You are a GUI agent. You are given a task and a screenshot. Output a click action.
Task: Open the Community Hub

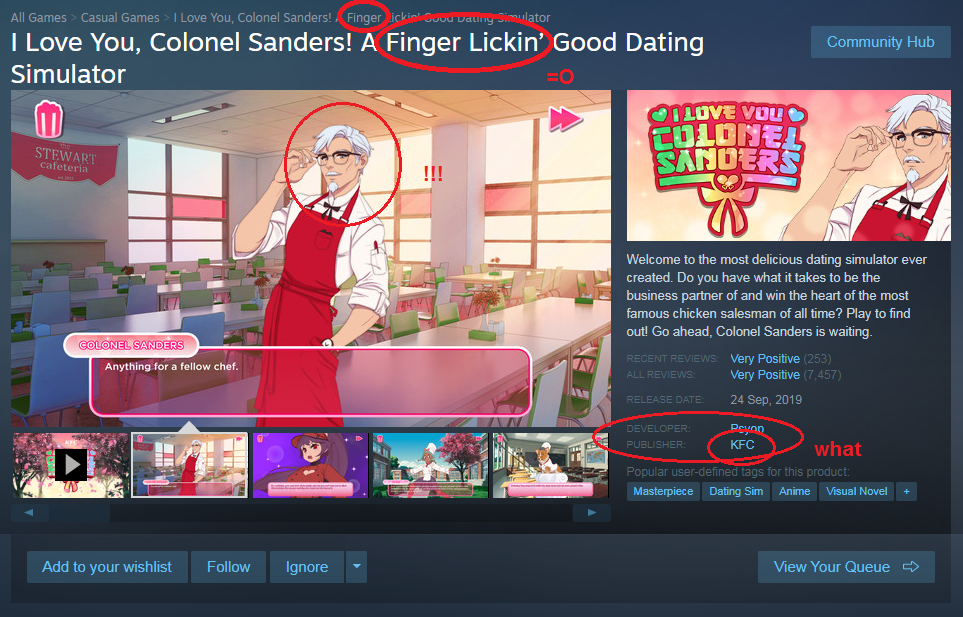880,42
